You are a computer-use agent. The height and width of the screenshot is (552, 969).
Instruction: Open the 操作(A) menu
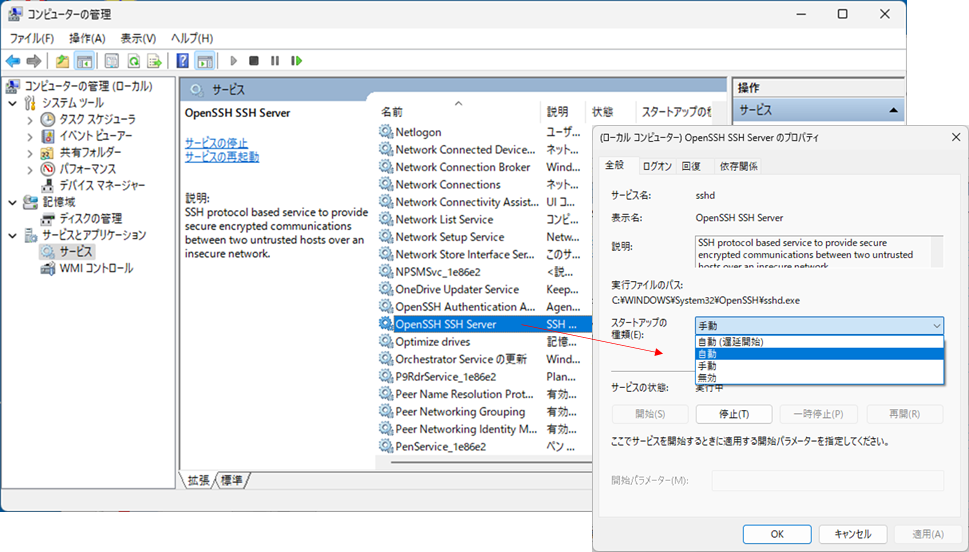point(87,38)
